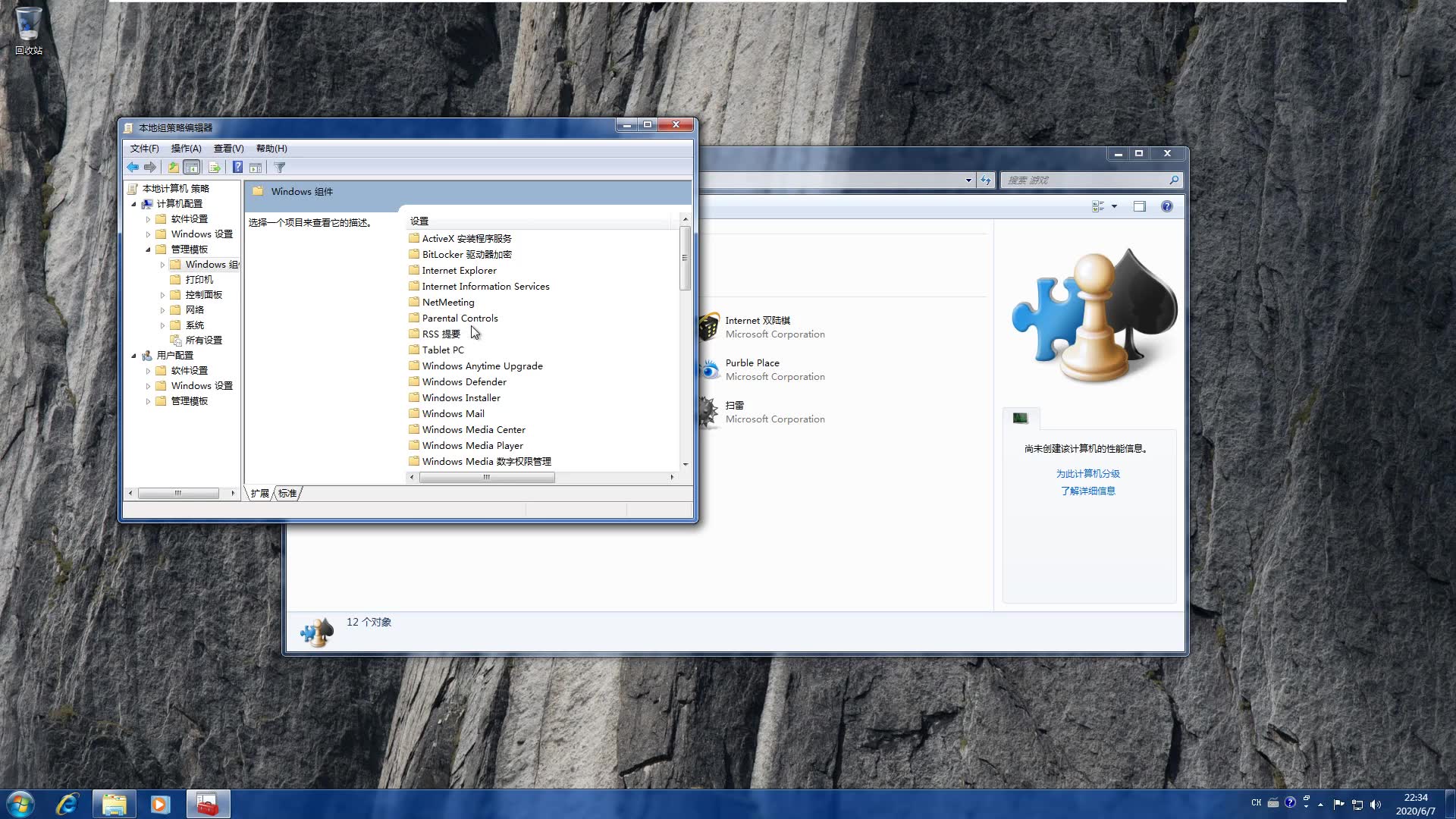1456x819 pixels.
Task: Click the export list icon on the toolbar
Action: (215, 168)
